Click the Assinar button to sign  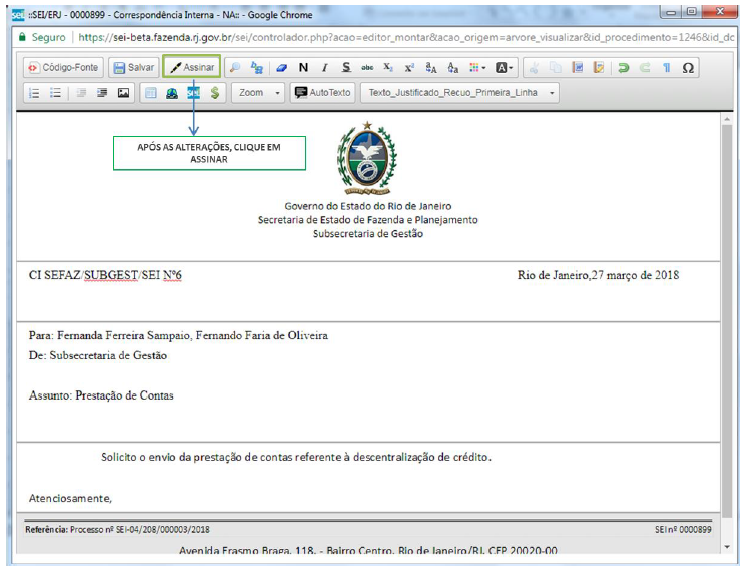pyautogui.click(x=192, y=67)
